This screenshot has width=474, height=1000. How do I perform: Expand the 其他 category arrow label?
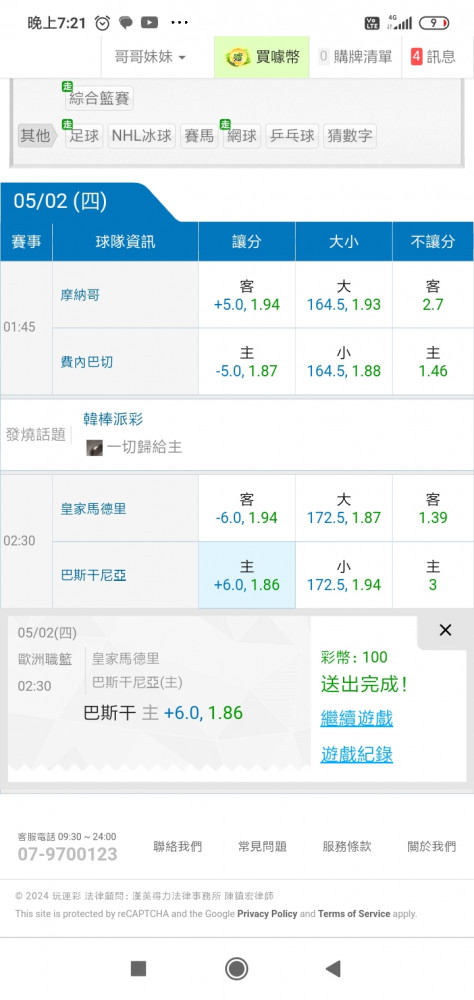36,136
